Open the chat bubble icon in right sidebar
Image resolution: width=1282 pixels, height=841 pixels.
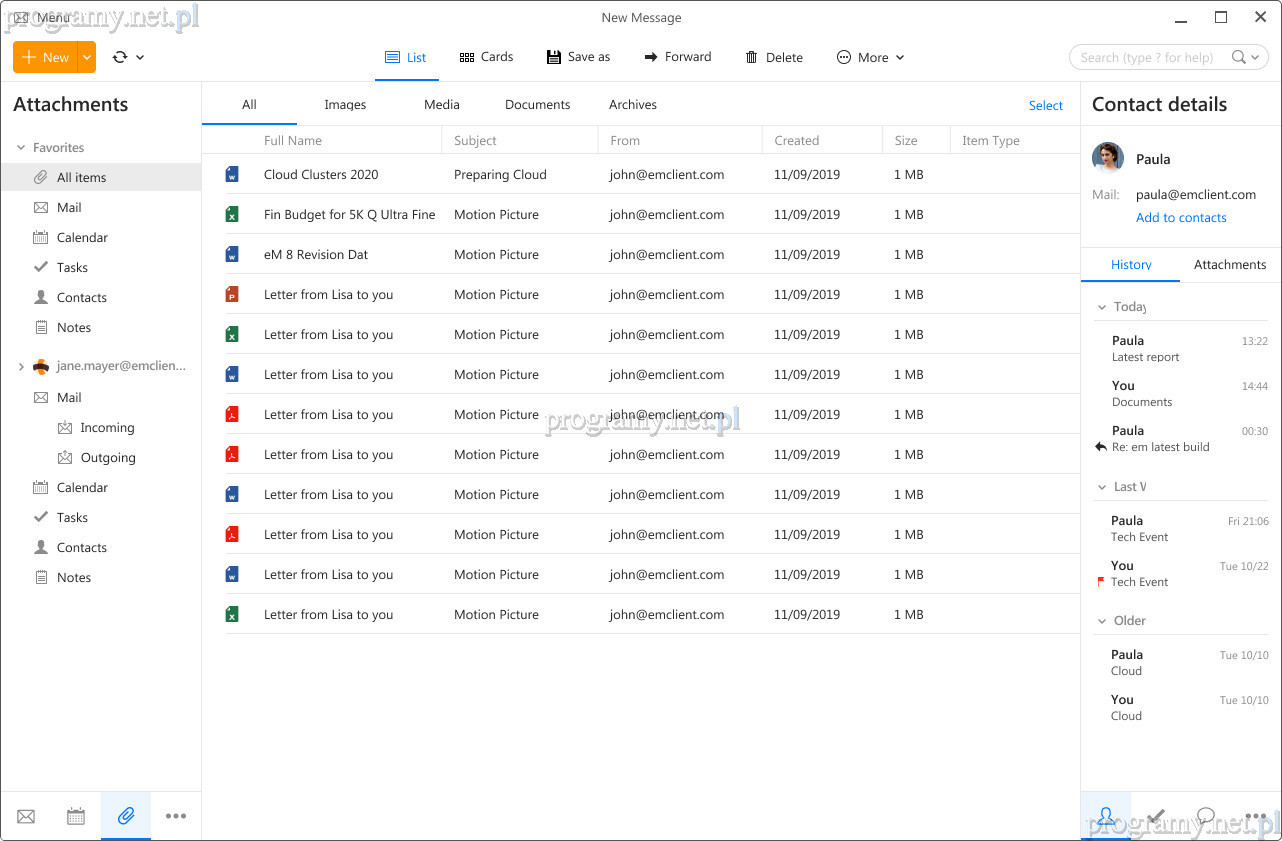click(x=1206, y=816)
